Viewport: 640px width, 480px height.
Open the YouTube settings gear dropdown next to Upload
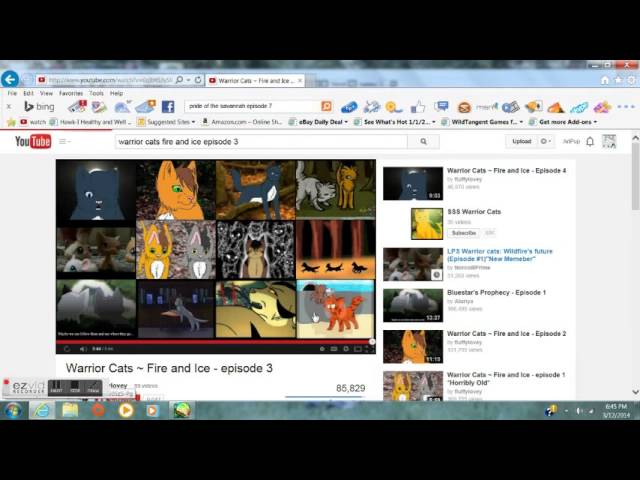click(x=546, y=141)
